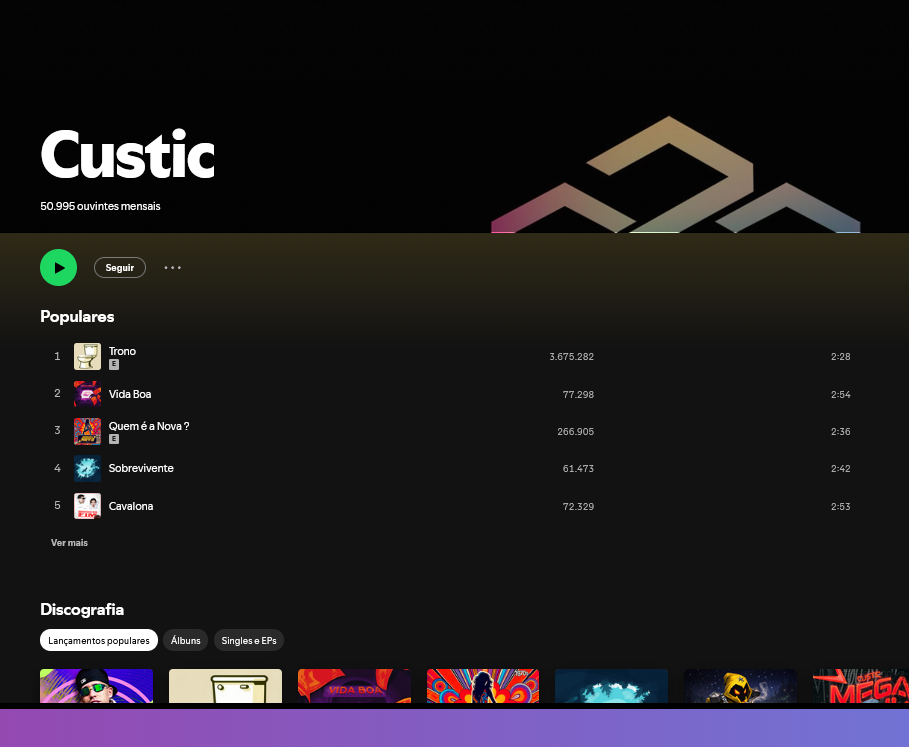Click track number 1 beside Trono
The height and width of the screenshot is (747, 909).
[x=57, y=356]
